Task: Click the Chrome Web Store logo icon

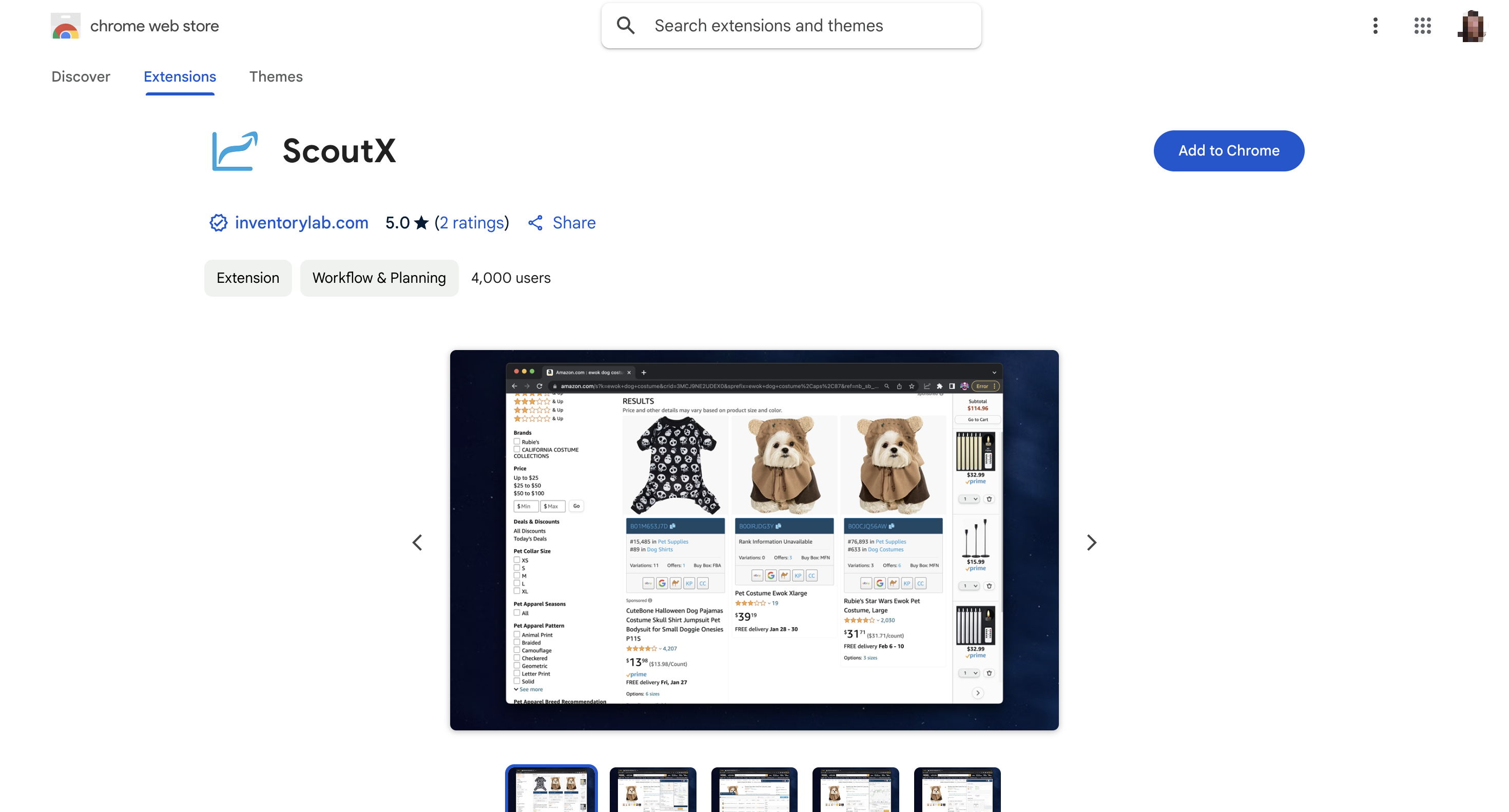Action: (x=65, y=26)
